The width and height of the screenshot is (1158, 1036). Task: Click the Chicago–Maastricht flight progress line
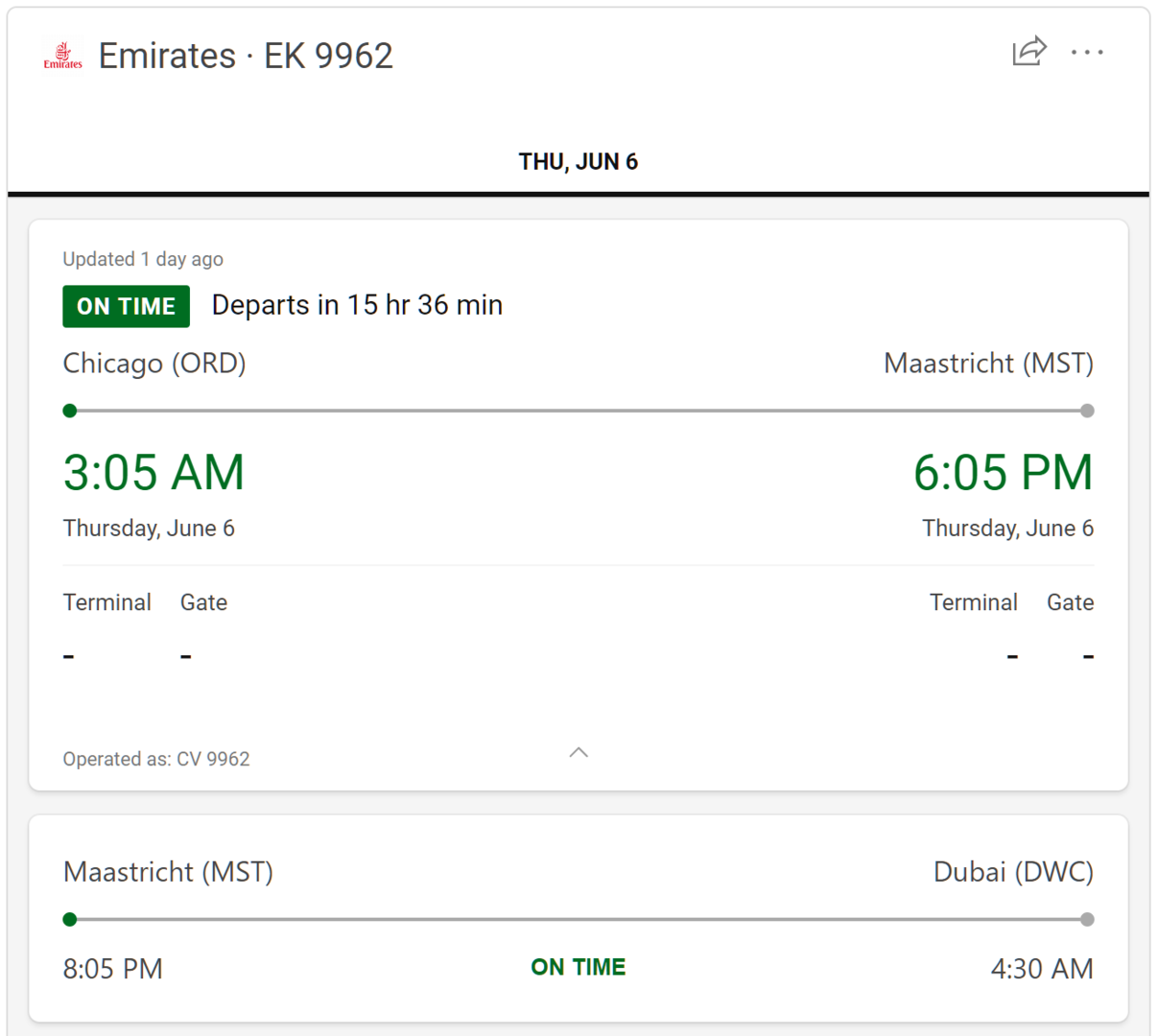(579, 411)
